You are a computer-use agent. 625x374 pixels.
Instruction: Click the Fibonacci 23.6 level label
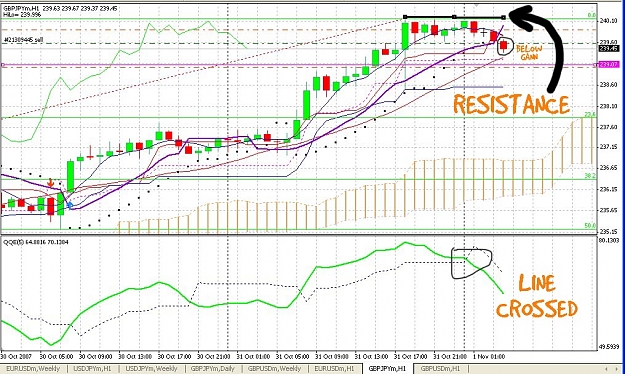click(590, 114)
